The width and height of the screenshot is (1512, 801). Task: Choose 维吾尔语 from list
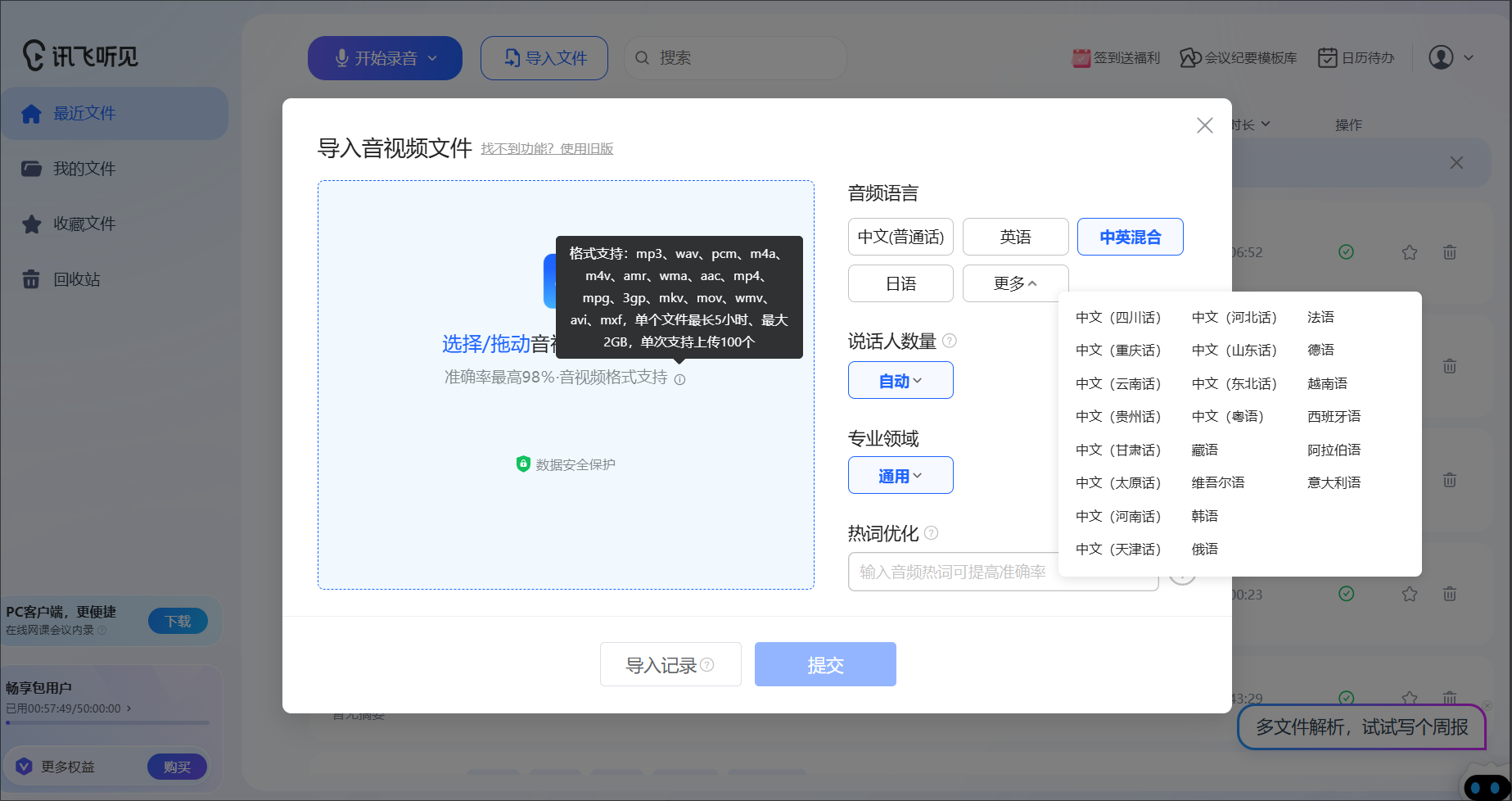pos(1218,482)
